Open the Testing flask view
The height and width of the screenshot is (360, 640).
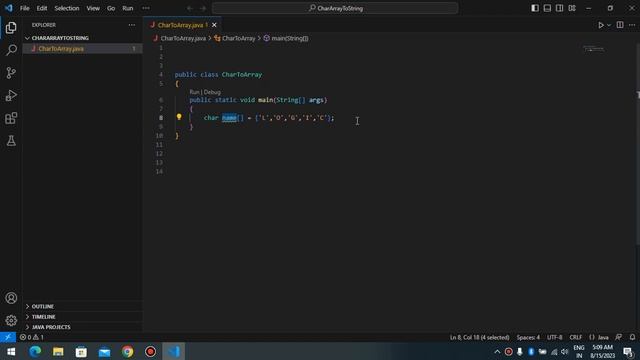[x=11, y=141]
